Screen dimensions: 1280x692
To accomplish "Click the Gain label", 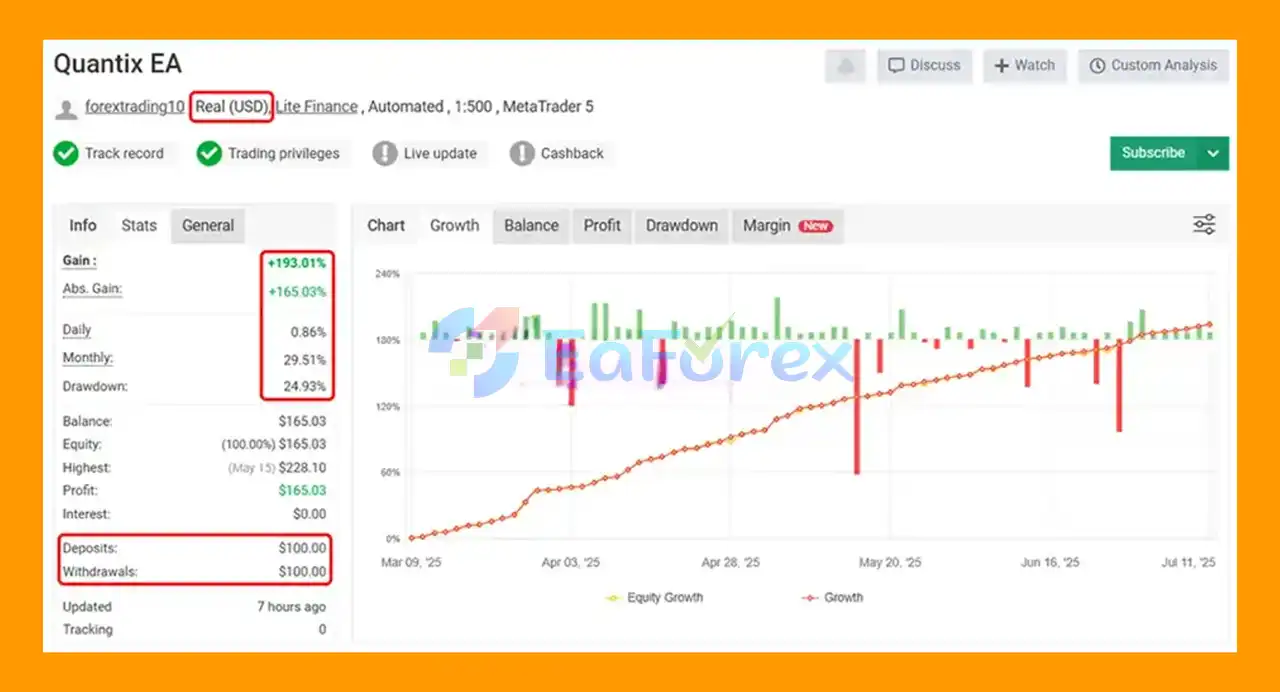I will tap(80, 260).
